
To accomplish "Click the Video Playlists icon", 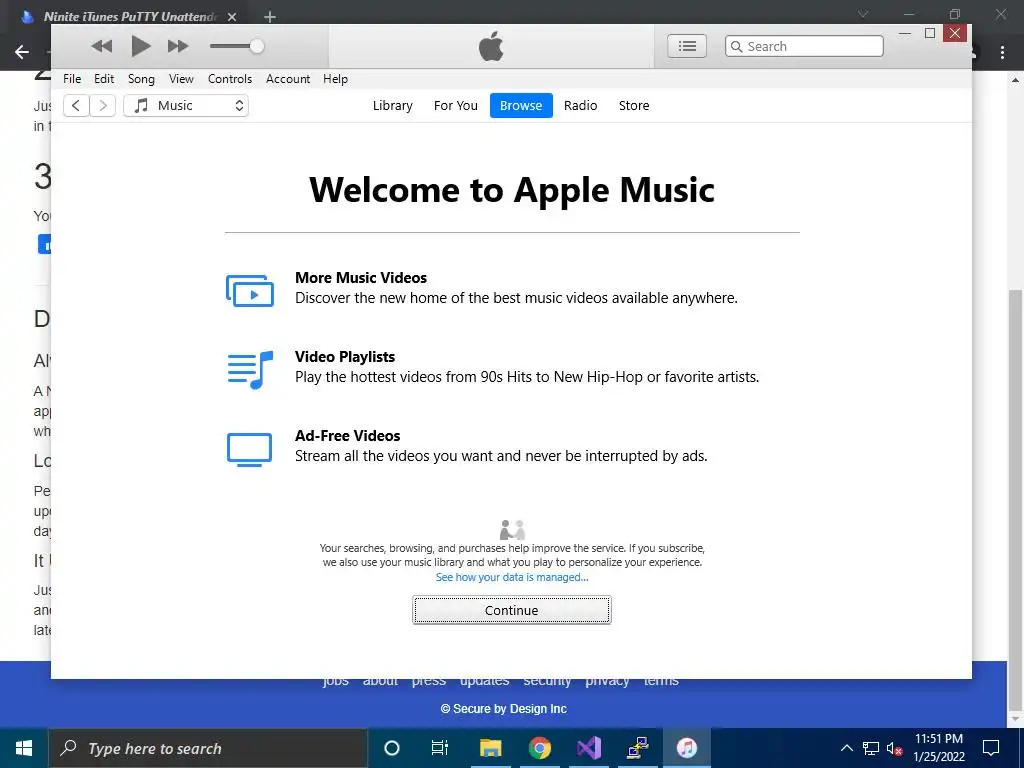I will (x=250, y=370).
